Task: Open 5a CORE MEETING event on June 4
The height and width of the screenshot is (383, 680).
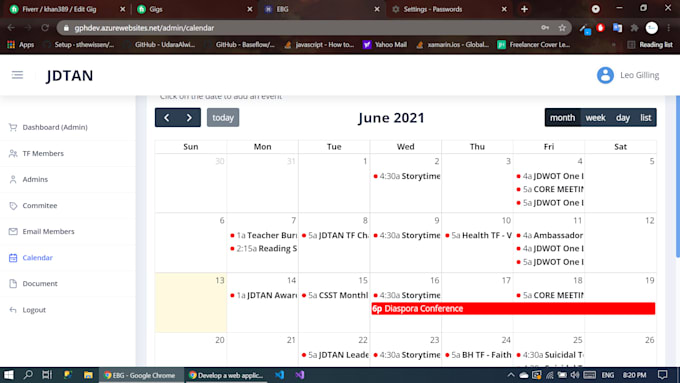Action: click(549, 189)
